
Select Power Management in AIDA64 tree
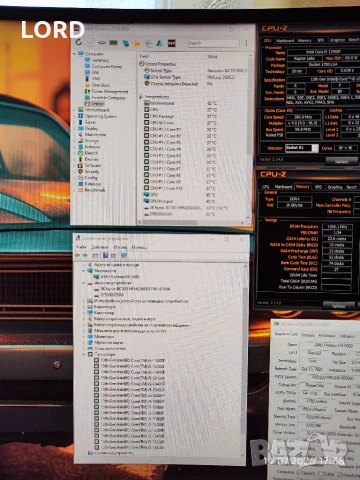[110, 91]
